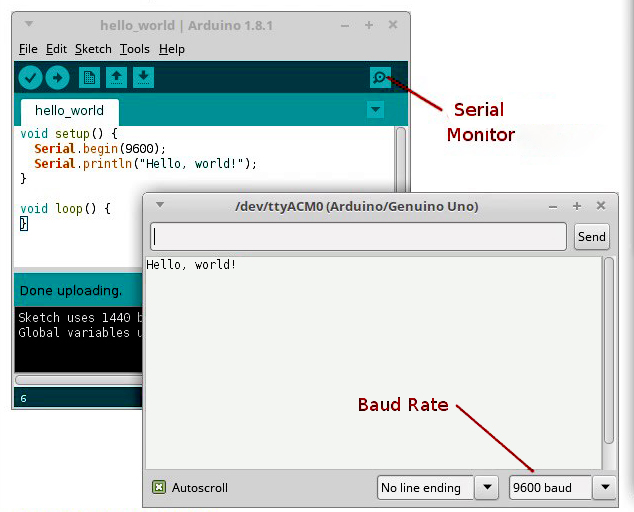Screen dimensions: 634x512
Task: Open serial monitor window menu triangle
Action: click(159, 205)
